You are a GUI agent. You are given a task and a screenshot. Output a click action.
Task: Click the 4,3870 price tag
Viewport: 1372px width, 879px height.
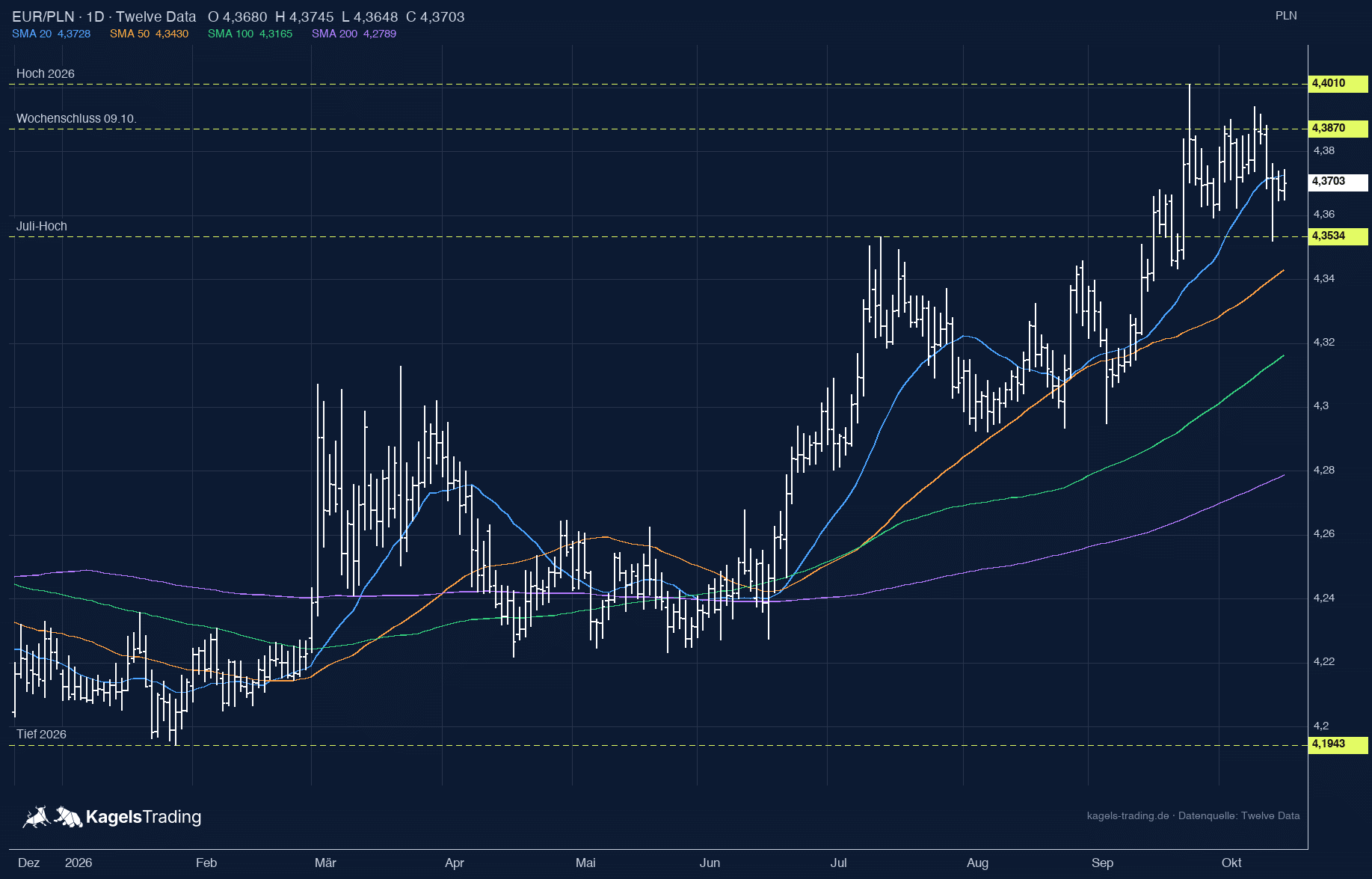click(1338, 128)
